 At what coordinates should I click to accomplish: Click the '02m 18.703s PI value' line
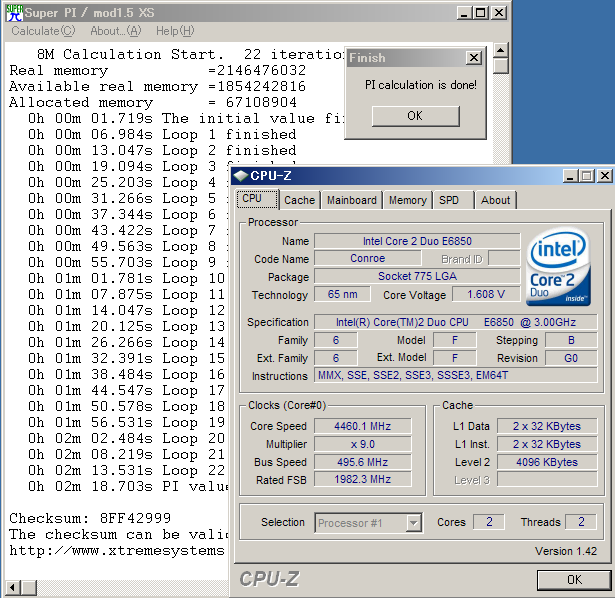[x=128, y=487]
